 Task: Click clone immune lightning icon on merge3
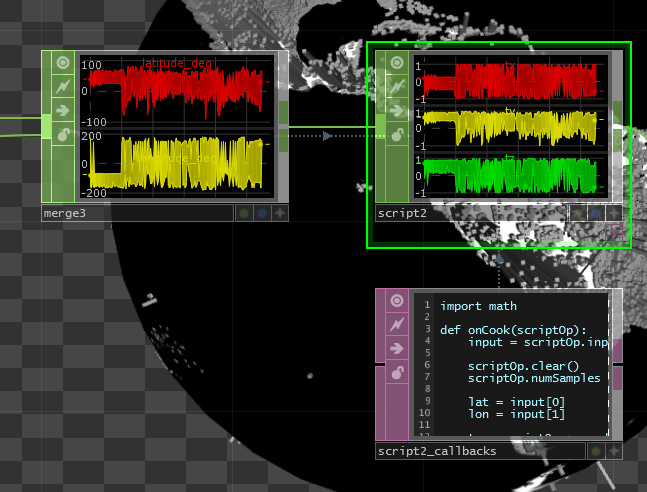63,87
